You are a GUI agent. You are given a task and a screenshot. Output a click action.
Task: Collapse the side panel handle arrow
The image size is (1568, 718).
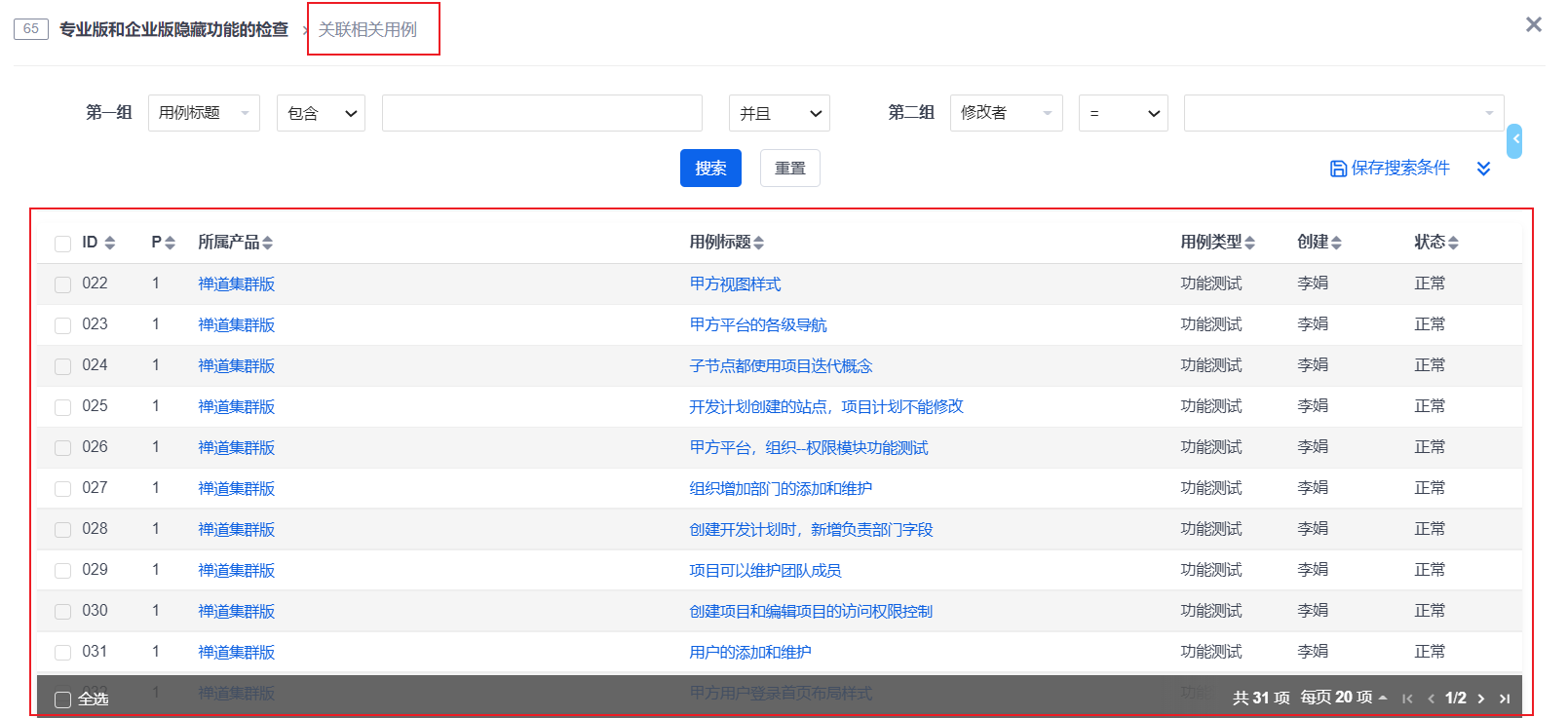[1514, 140]
